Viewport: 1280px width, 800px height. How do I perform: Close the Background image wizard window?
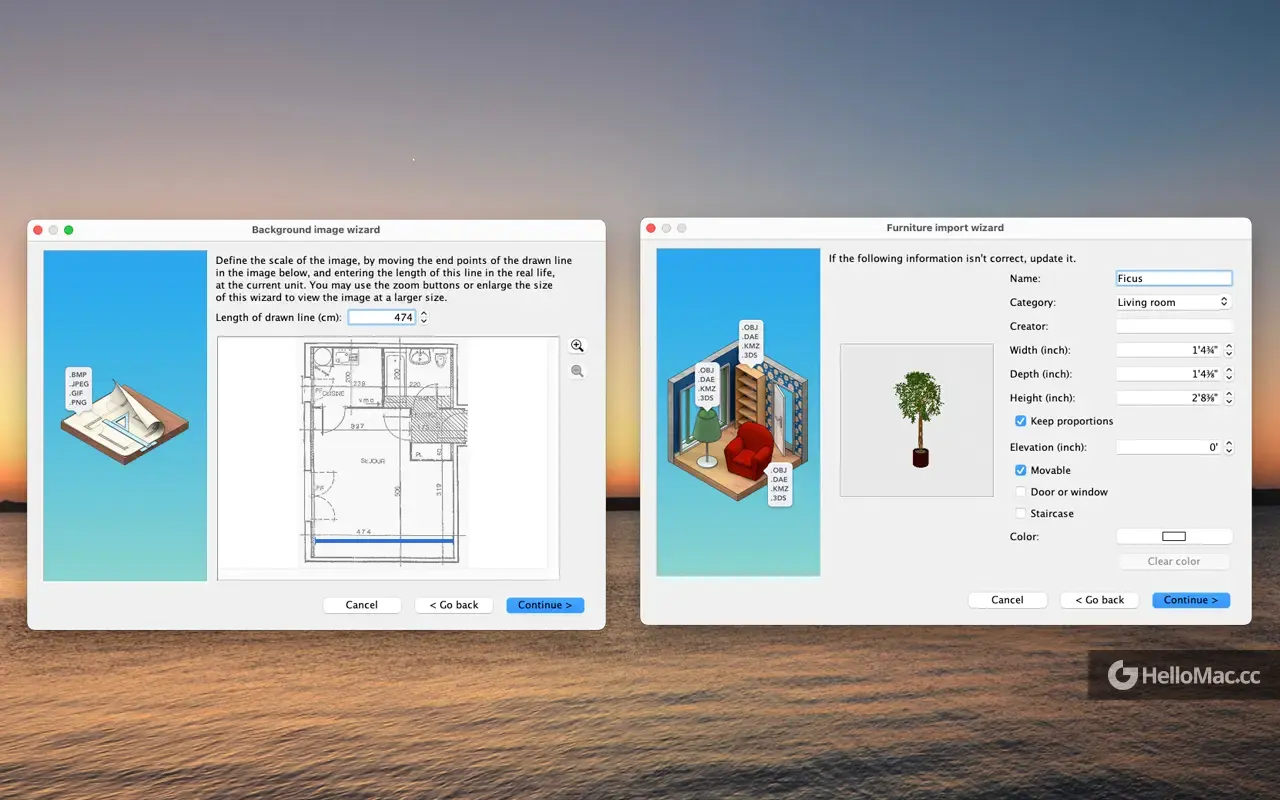(x=38, y=230)
